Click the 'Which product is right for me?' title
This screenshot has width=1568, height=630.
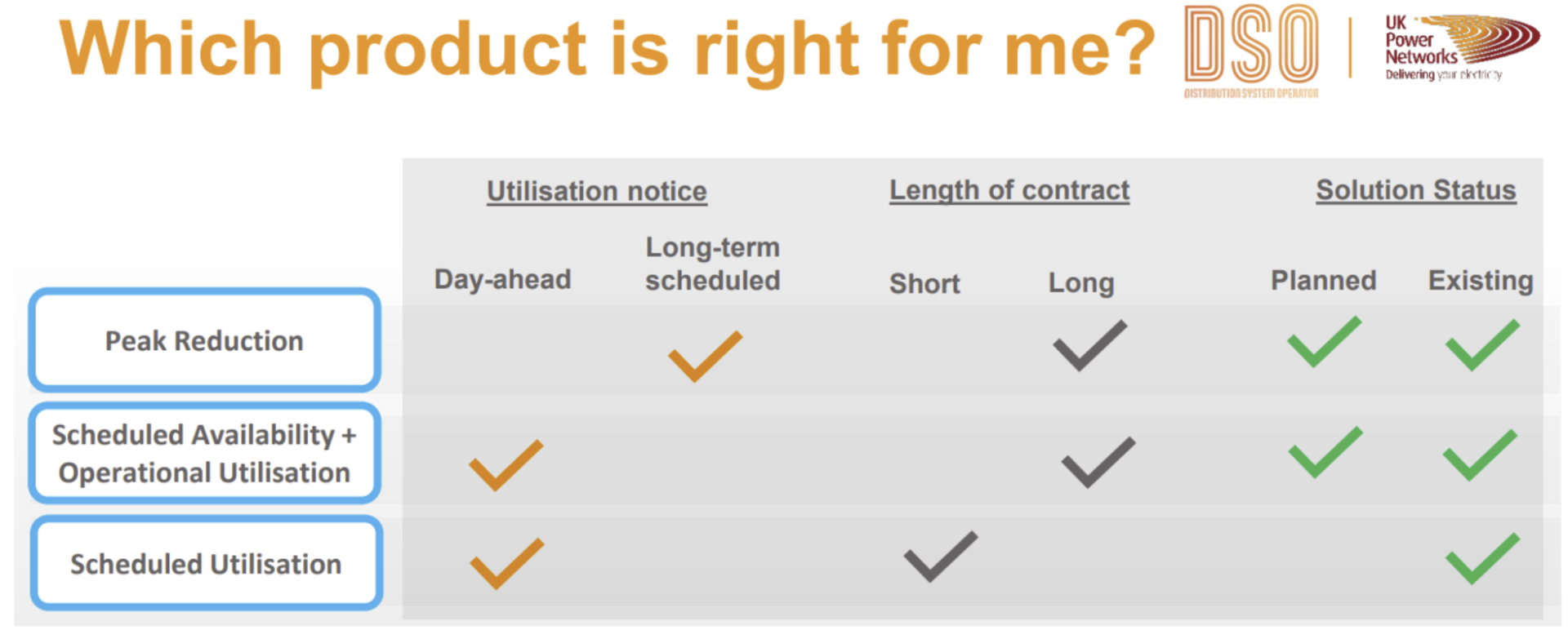click(608, 51)
